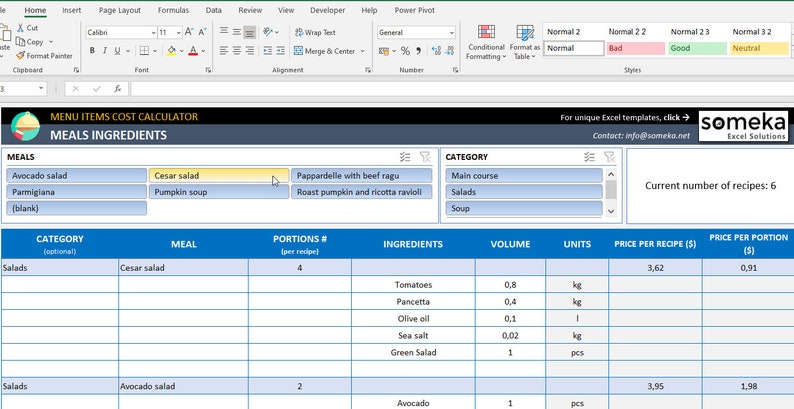Activate the Format Painter brush
This screenshot has width=794, height=409.
tap(20, 56)
